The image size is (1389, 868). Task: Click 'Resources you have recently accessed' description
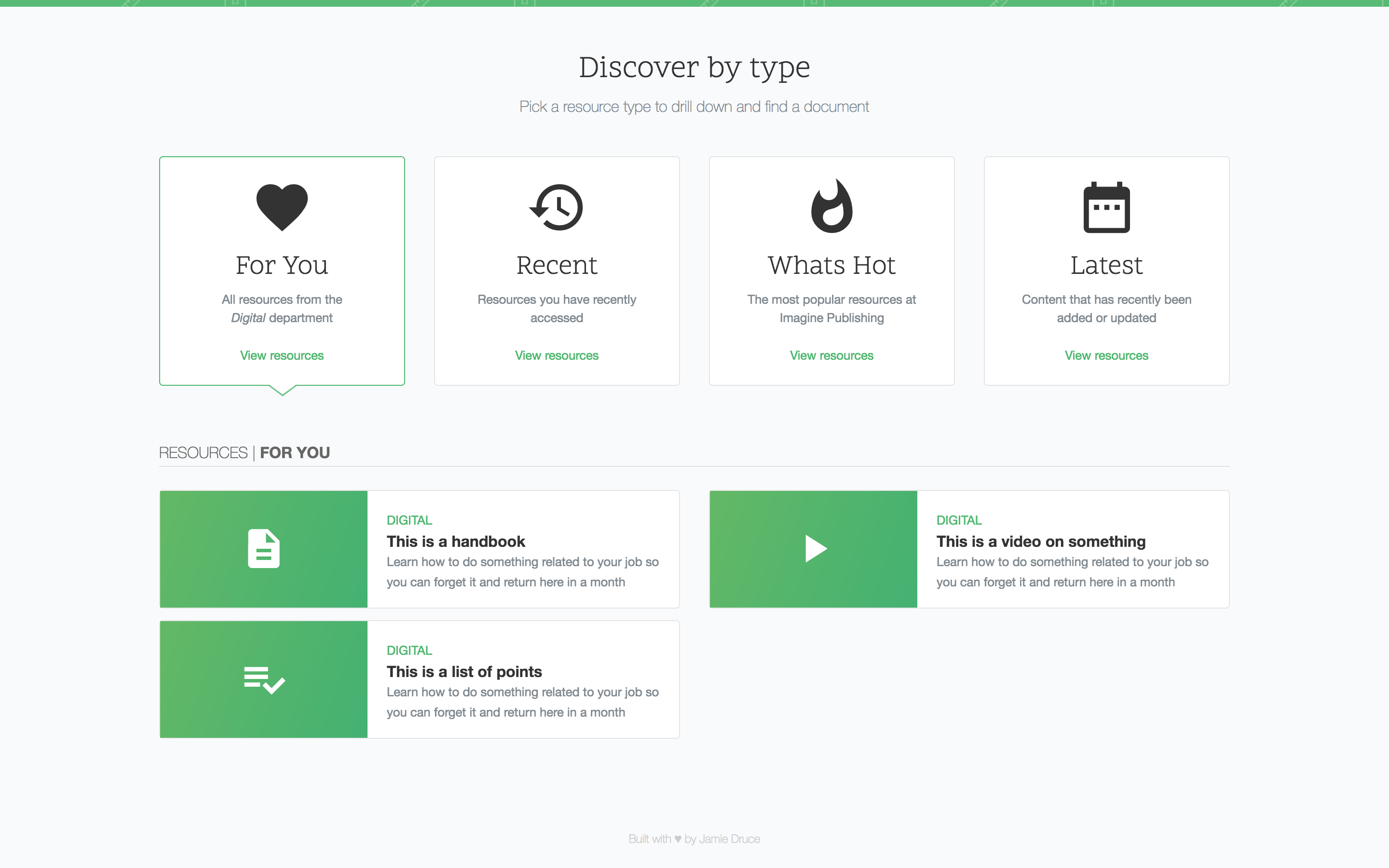[x=557, y=309]
